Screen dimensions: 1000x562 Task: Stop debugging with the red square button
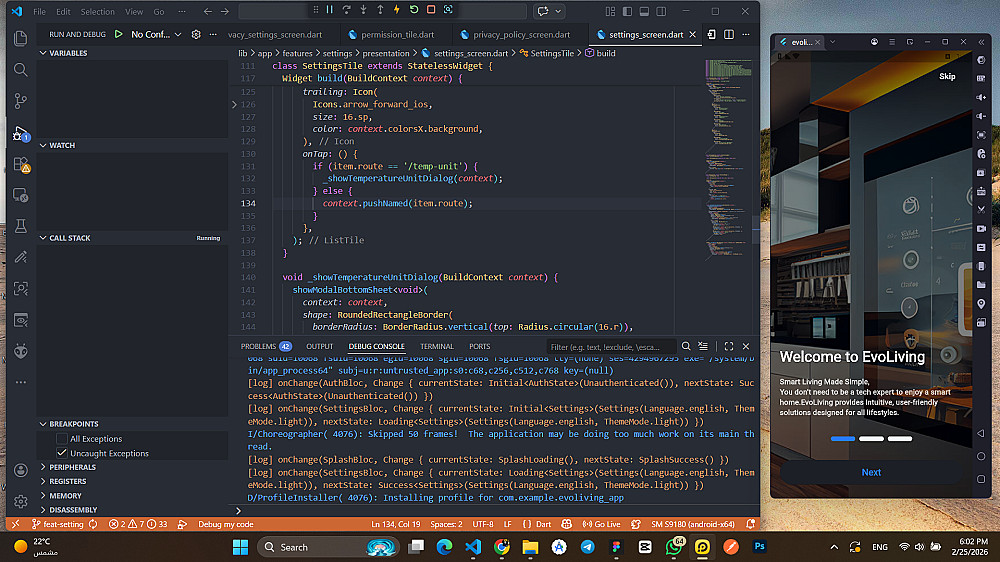[x=430, y=10]
